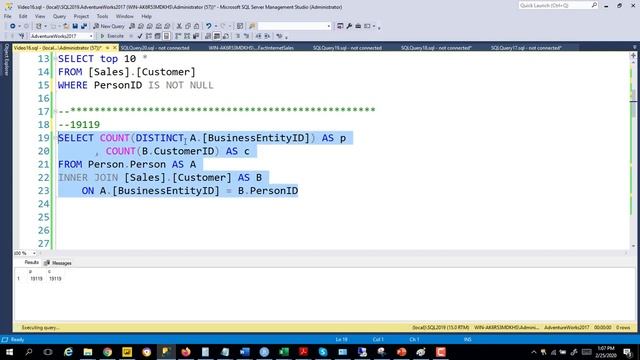This screenshot has height=360, width=640.
Task: Click the Execute query button
Action: (112, 36)
